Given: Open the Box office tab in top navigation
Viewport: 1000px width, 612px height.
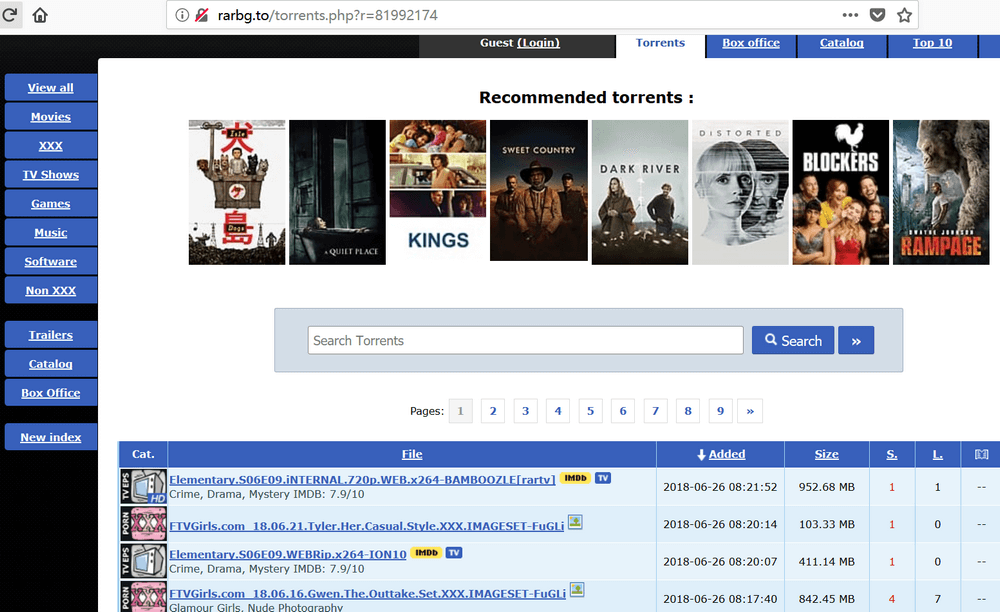Looking at the screenshot, I should (x=751, y=43).
